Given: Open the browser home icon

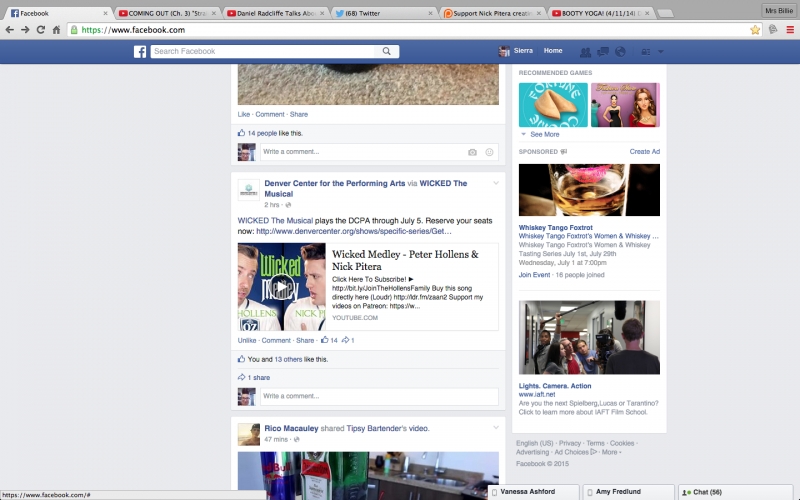Looking at the screenshot, I should (56, 30).
